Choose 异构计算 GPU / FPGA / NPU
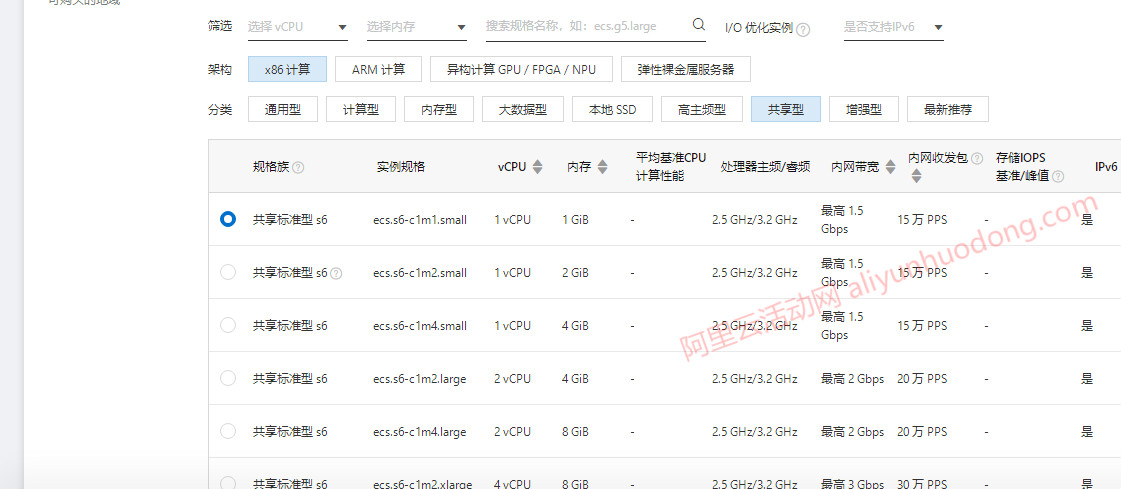Viewport: 1121px width, 489px height. [x=521, y=69]
